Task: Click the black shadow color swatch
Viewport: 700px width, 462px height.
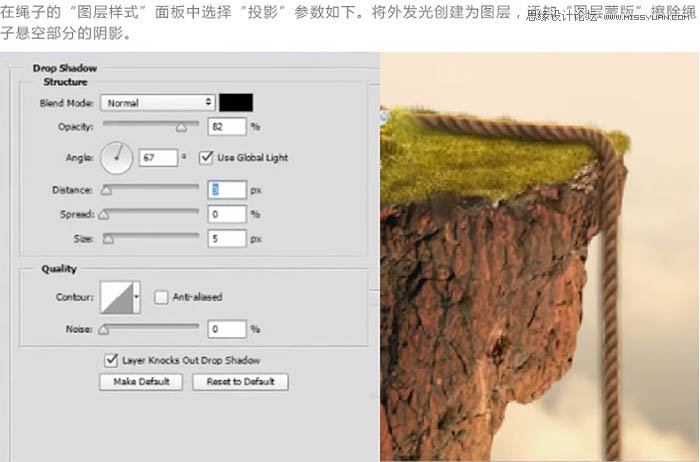Action: pyautogui.click(x=236, y=103)
